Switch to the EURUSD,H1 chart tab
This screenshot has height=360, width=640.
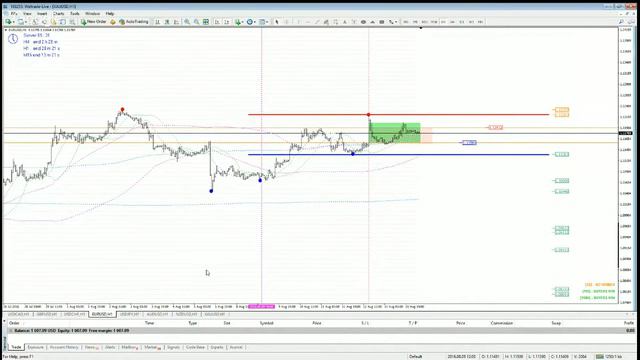[x=102, y=314]
